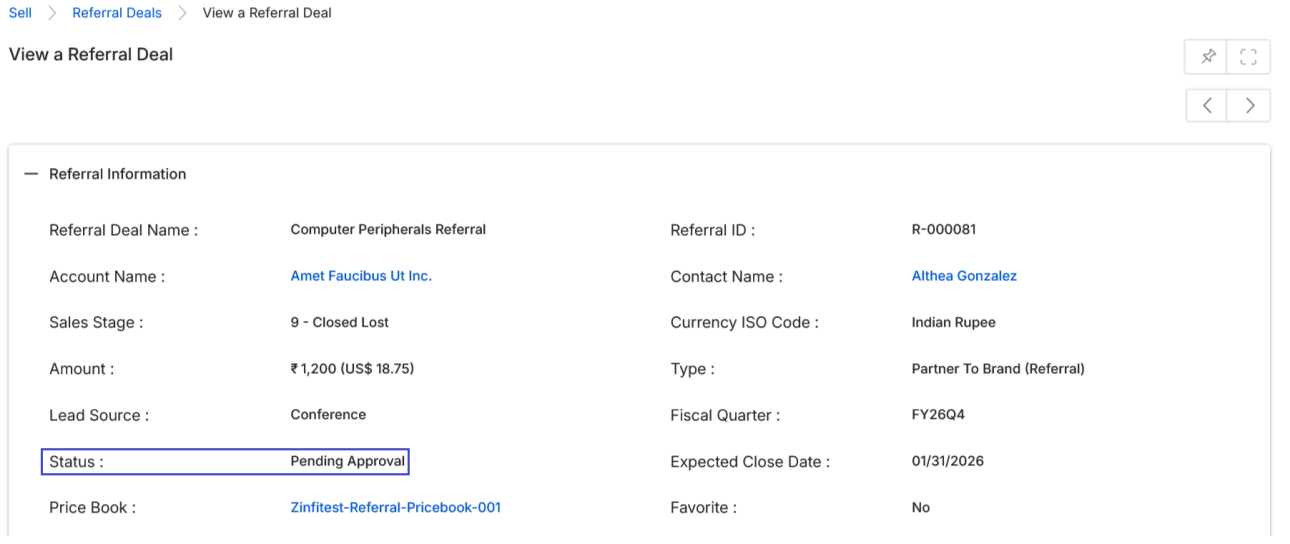Screen dimensions: 1290x544
Task: Click the 'Referral ID :' label
Action: pyautogui.click(x=713, y=230)
